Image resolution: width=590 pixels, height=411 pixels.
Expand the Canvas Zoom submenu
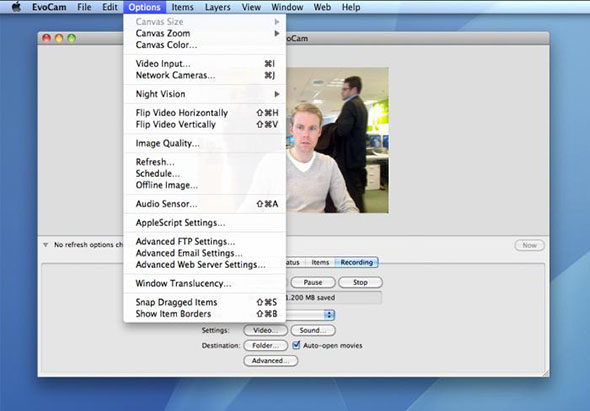click(x=205, y=33)
